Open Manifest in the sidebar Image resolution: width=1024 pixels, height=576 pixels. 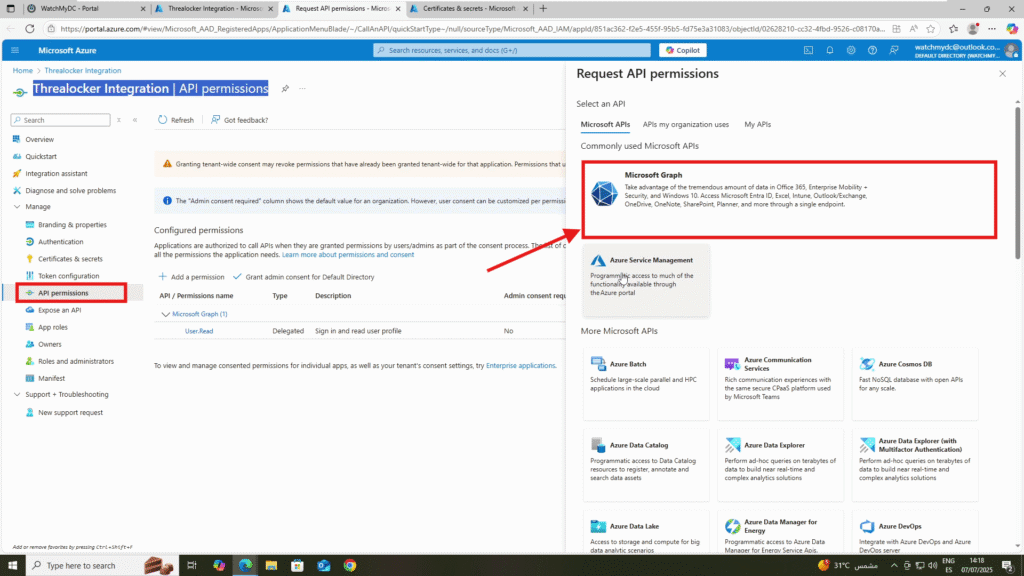(51, 377)
